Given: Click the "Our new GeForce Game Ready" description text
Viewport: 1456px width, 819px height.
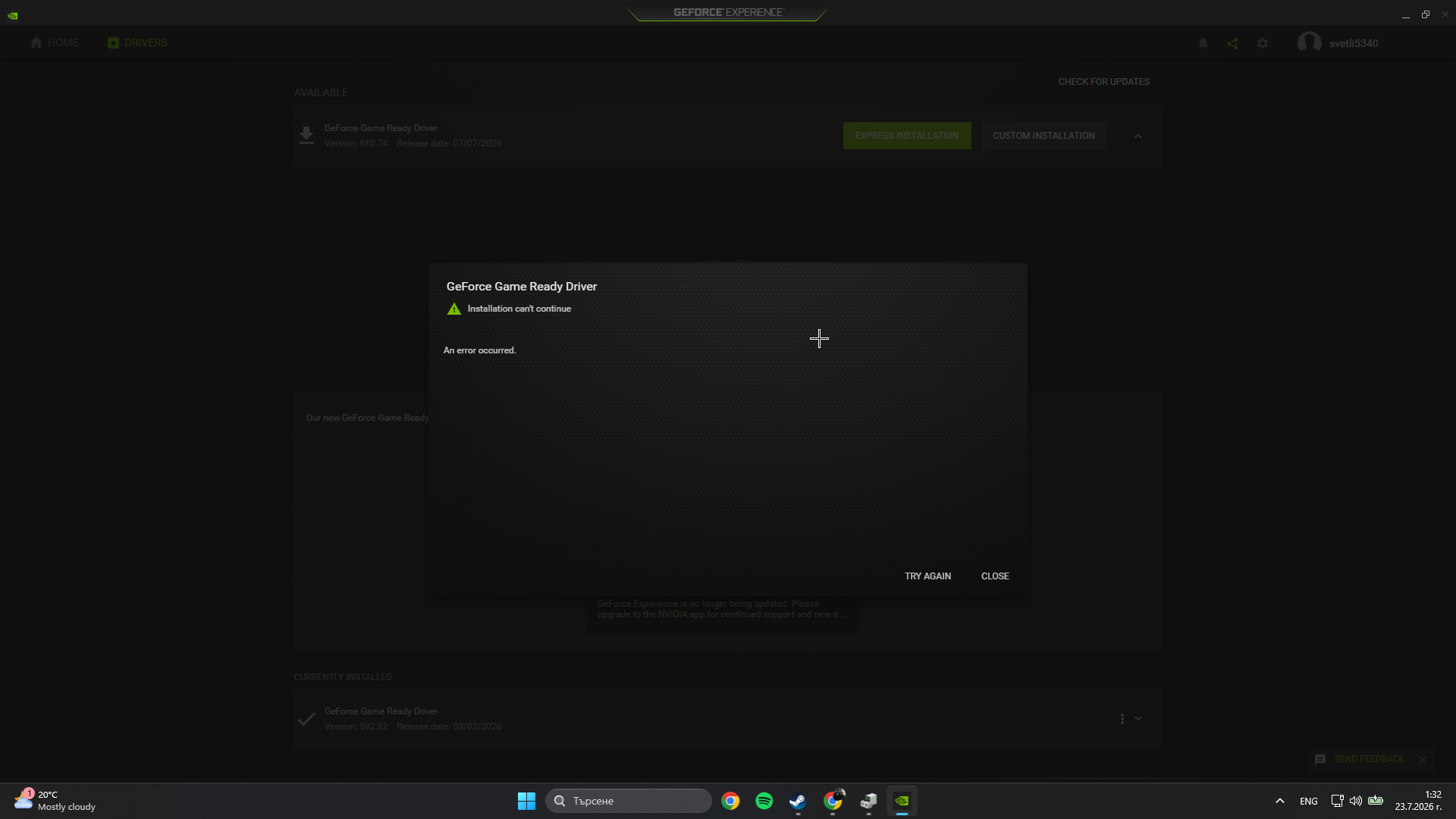Looking at the screenshot, I should 367,418.
